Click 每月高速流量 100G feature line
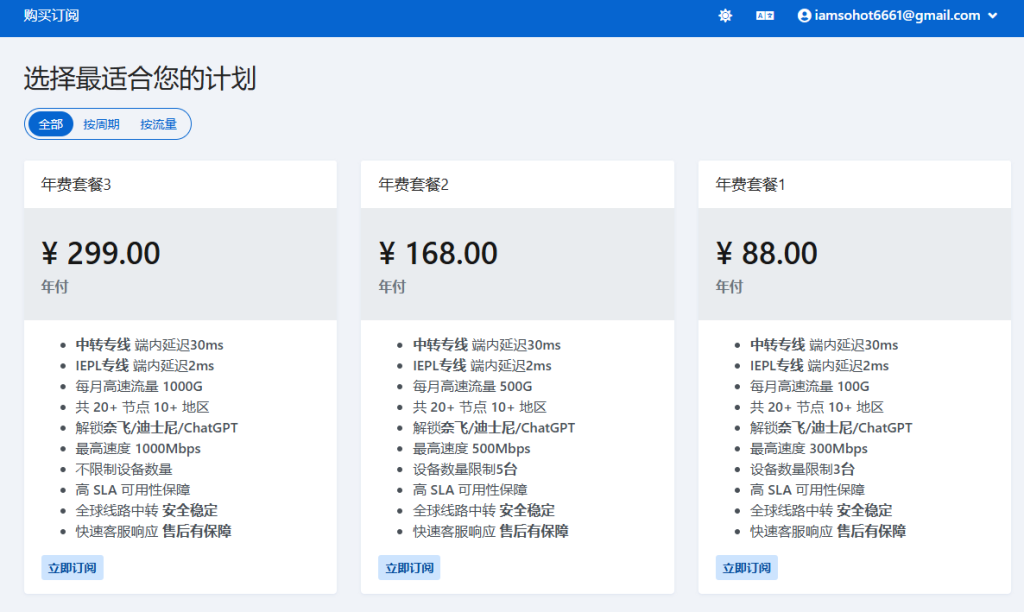This screenshot has width=1024, height=612. pos(810,386)
